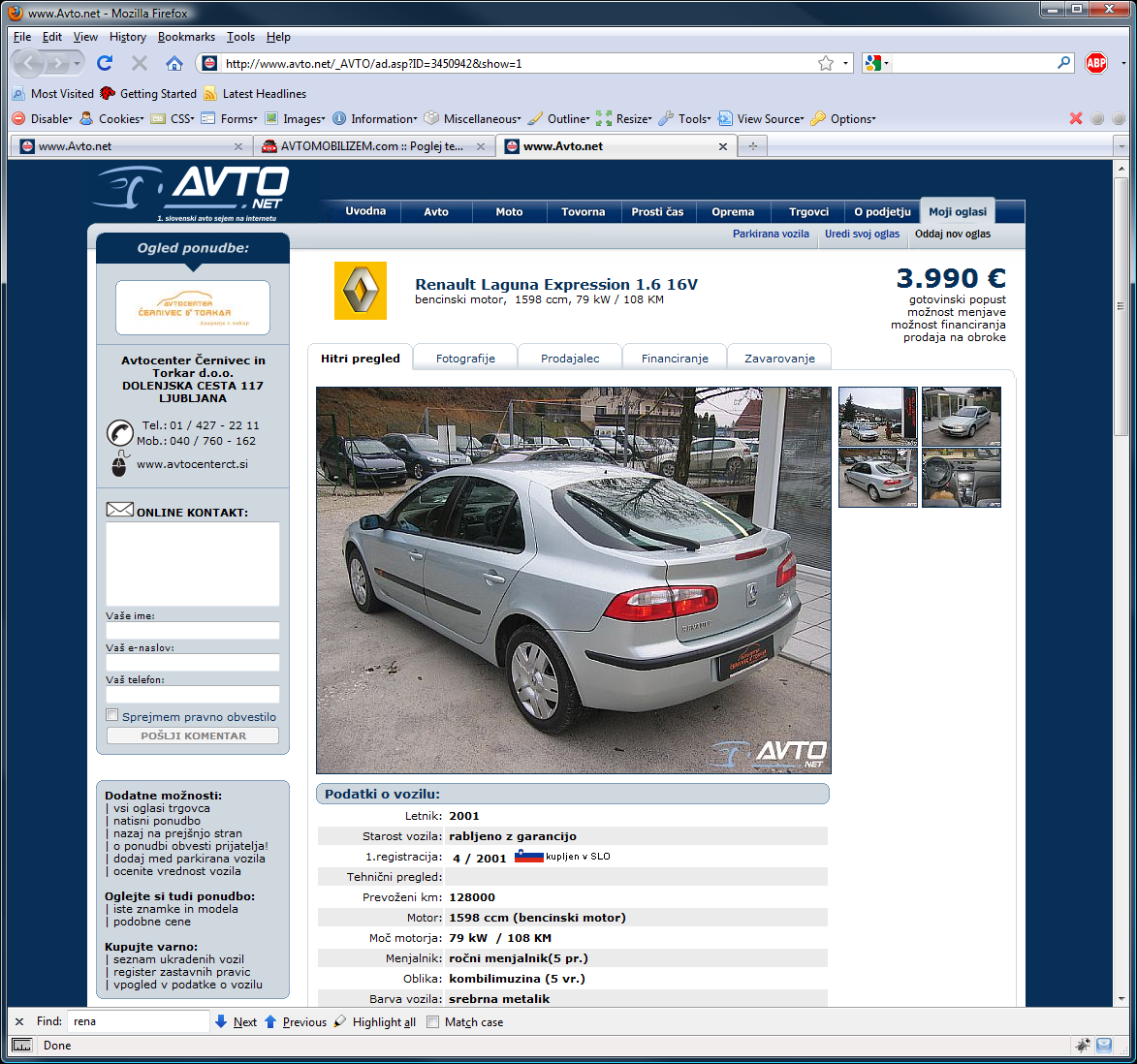Open the Getting Started bookmark
1137x1064 pixels.
point(148,93)
